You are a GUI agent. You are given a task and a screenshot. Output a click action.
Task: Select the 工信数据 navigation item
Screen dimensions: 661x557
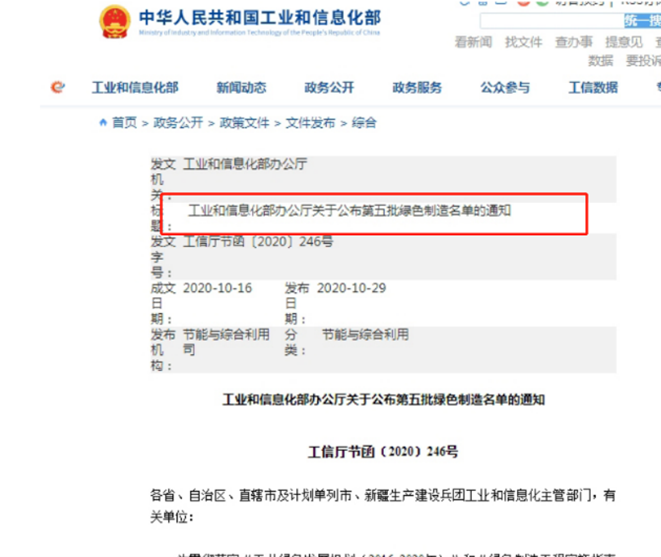click(593, 88)
